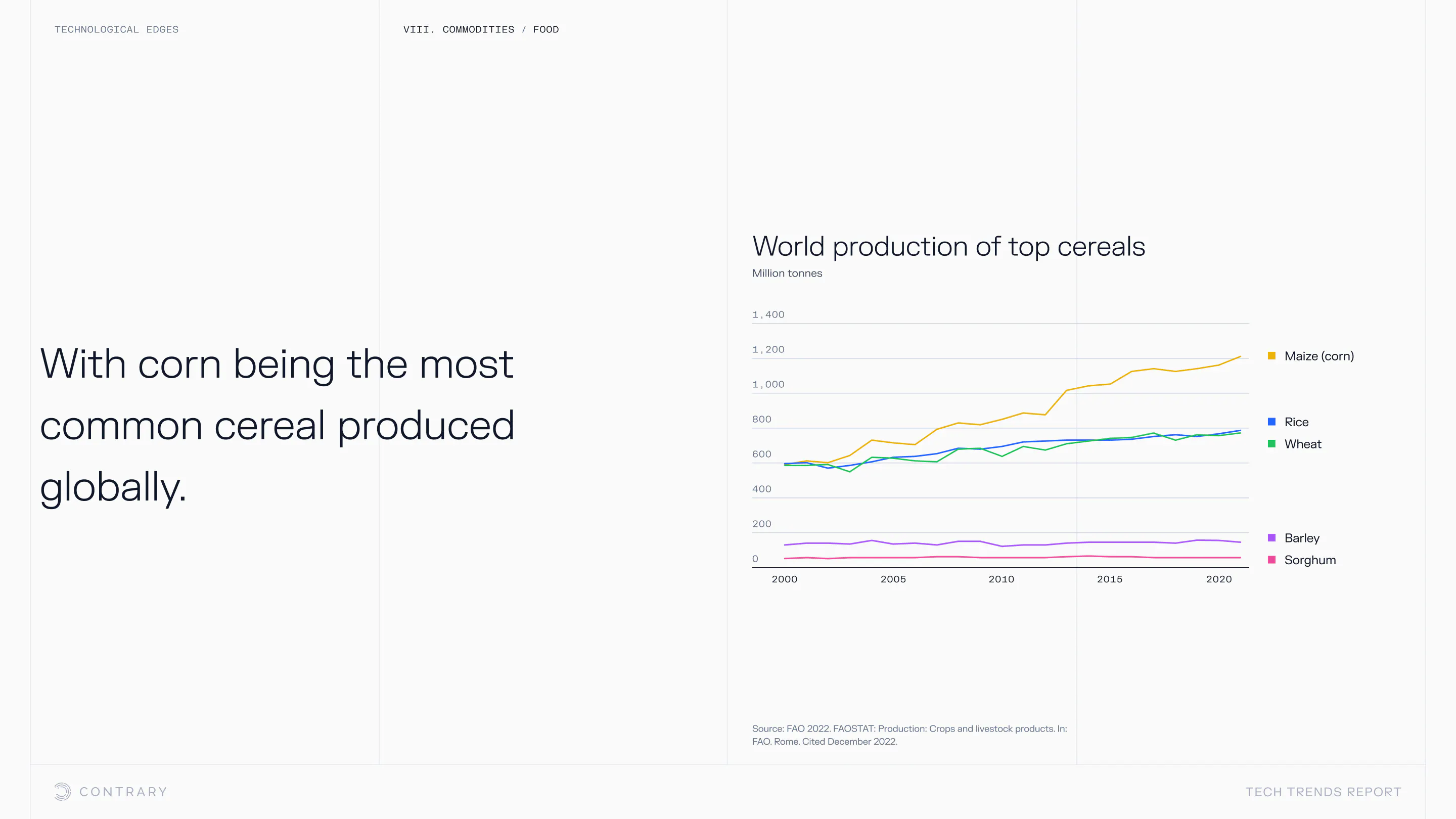The height and width of the screenshot is (819, 1456).
Task: Click the Rice blue legend square
Action: click(1271, 422)
